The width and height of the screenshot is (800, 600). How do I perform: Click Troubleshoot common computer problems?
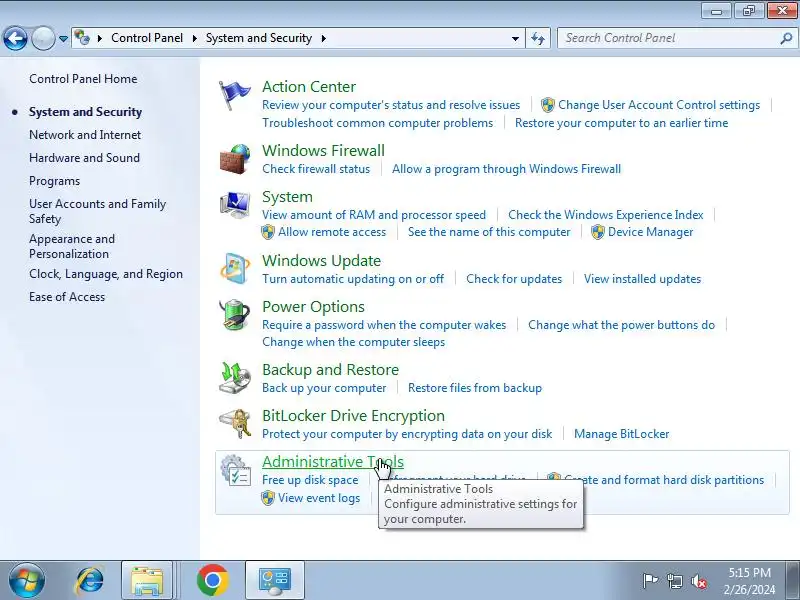click(x=378, y=123)
